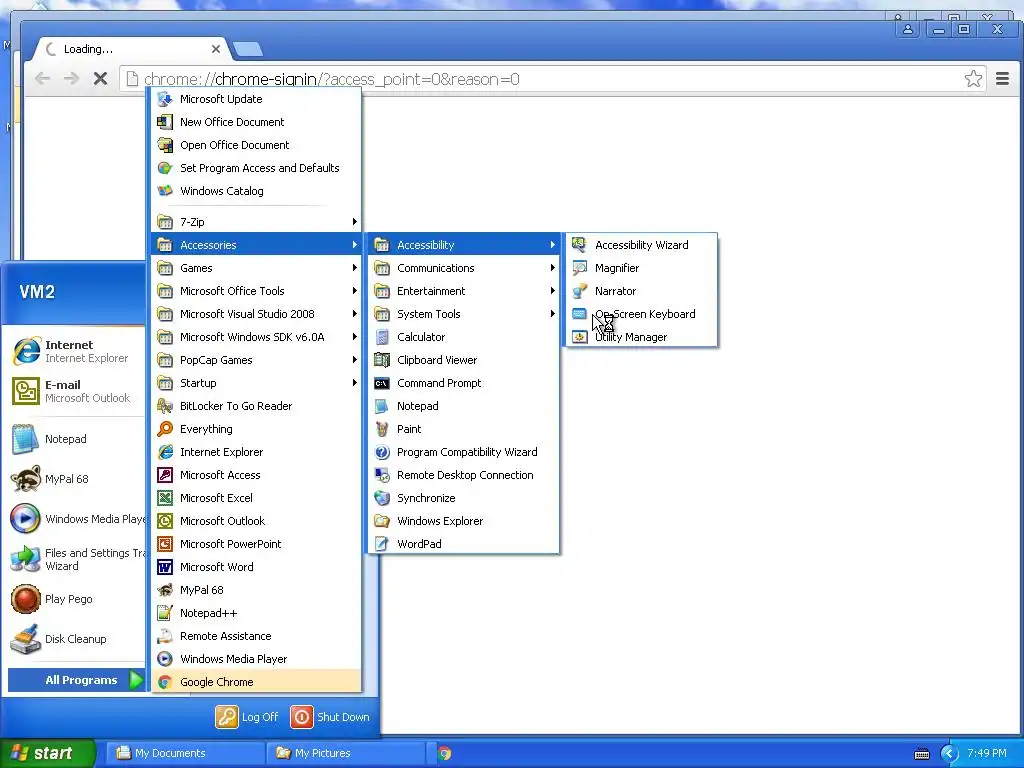The image size is (1024, 768).
Task: Close the Loading tab
Action: click(x=216, y=49)
